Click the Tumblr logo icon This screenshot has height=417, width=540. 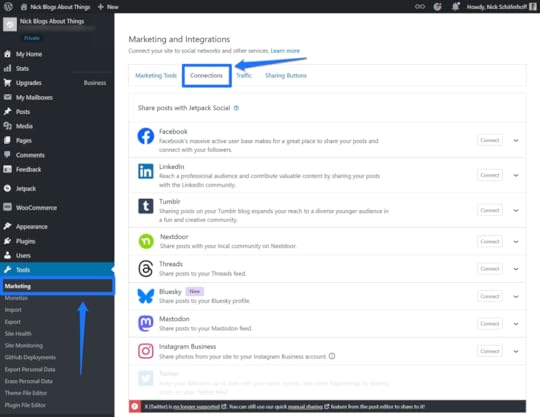[x=146, y=206]
